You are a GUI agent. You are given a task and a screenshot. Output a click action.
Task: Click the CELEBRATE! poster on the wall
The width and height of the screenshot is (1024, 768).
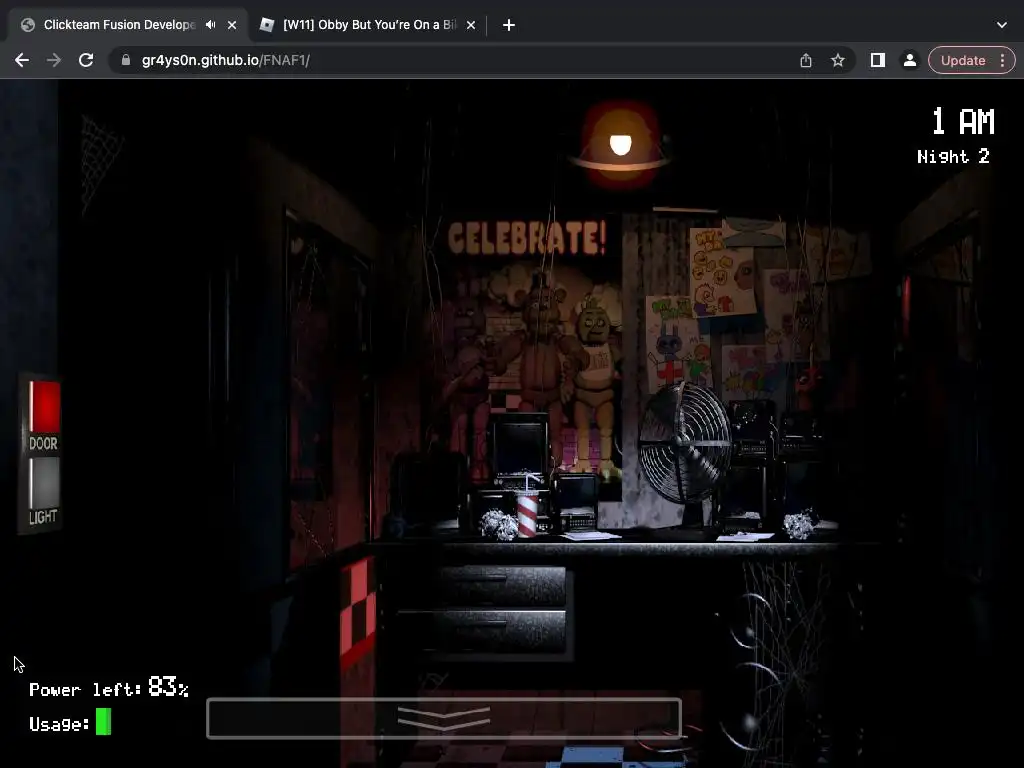point(526,238)
